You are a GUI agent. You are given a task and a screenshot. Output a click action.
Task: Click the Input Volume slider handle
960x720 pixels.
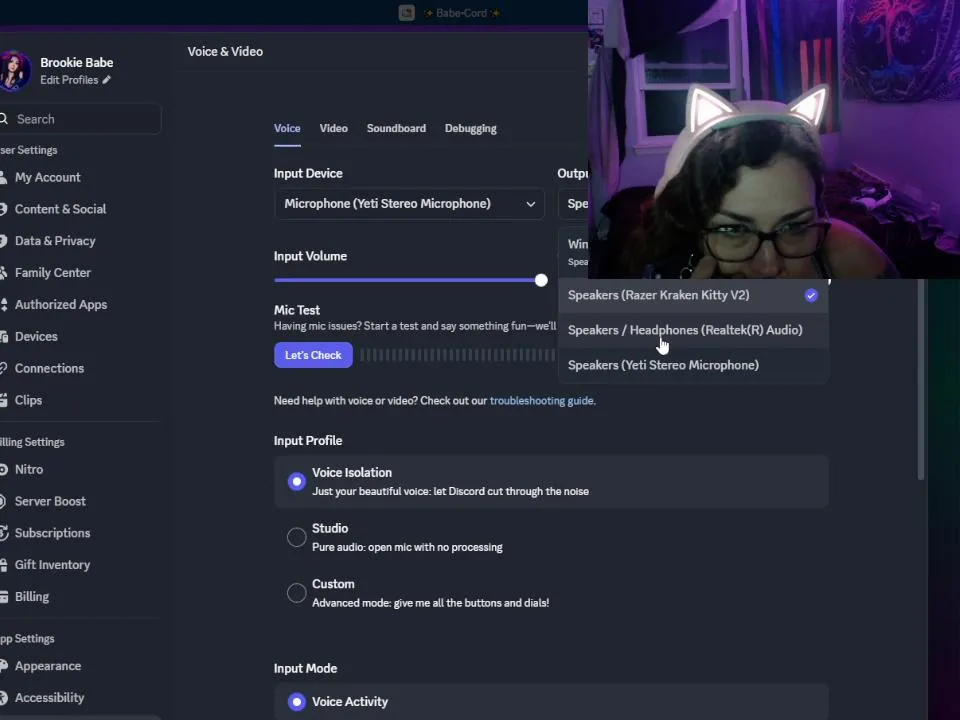point(541,280)
